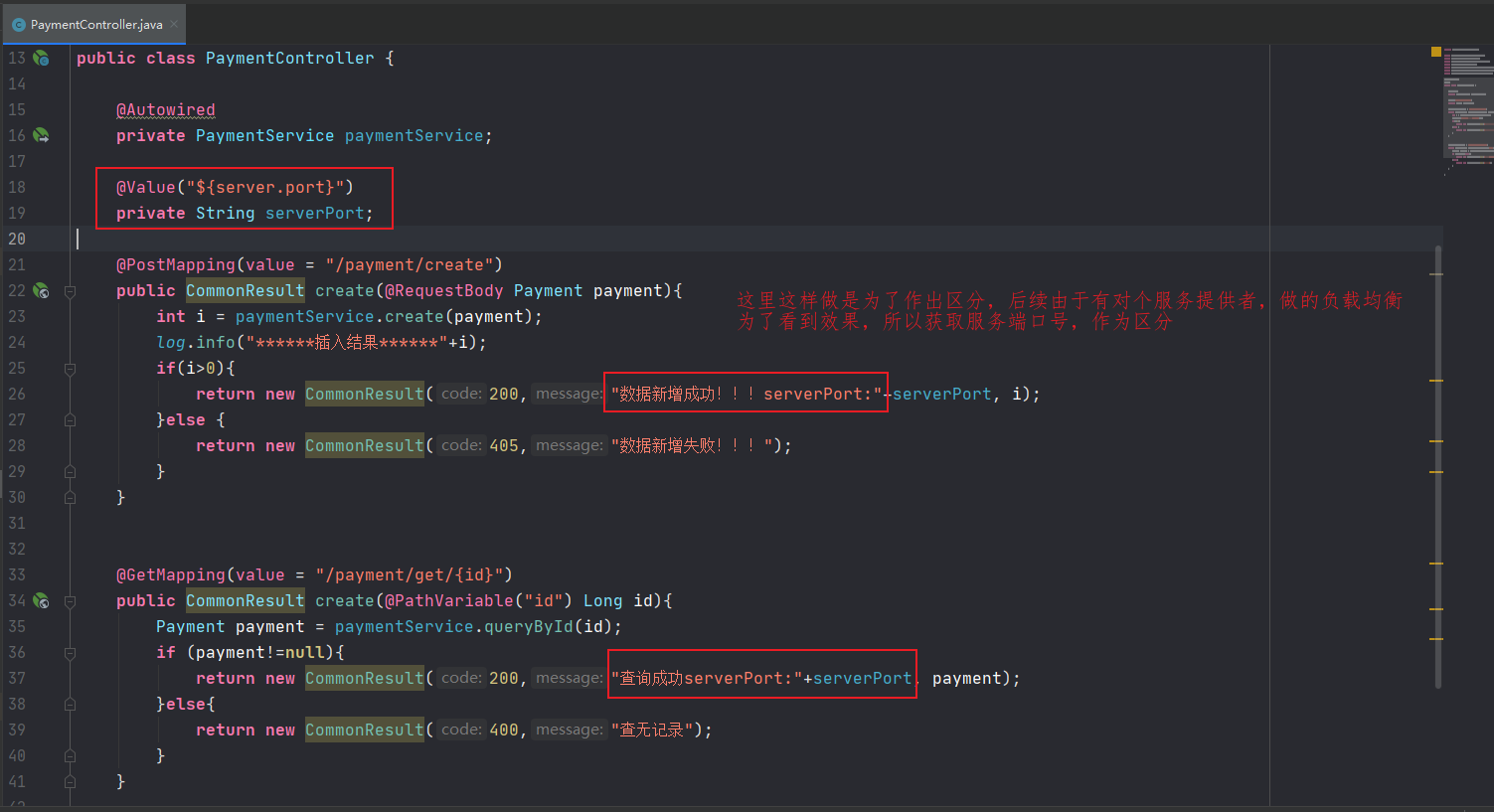Click the fold end marker on line 41

(70, 782)
